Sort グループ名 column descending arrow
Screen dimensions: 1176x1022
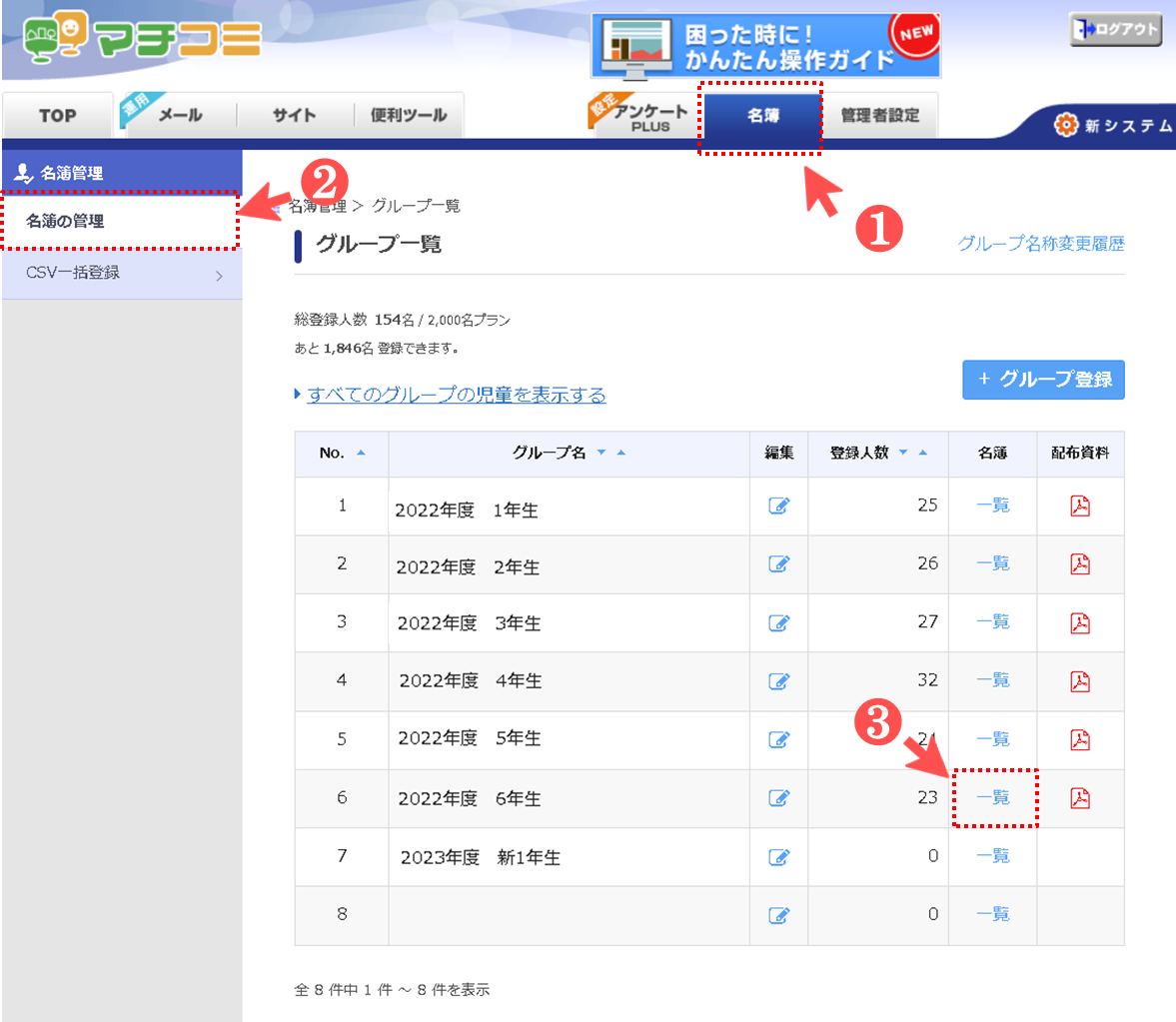[601, 454]
